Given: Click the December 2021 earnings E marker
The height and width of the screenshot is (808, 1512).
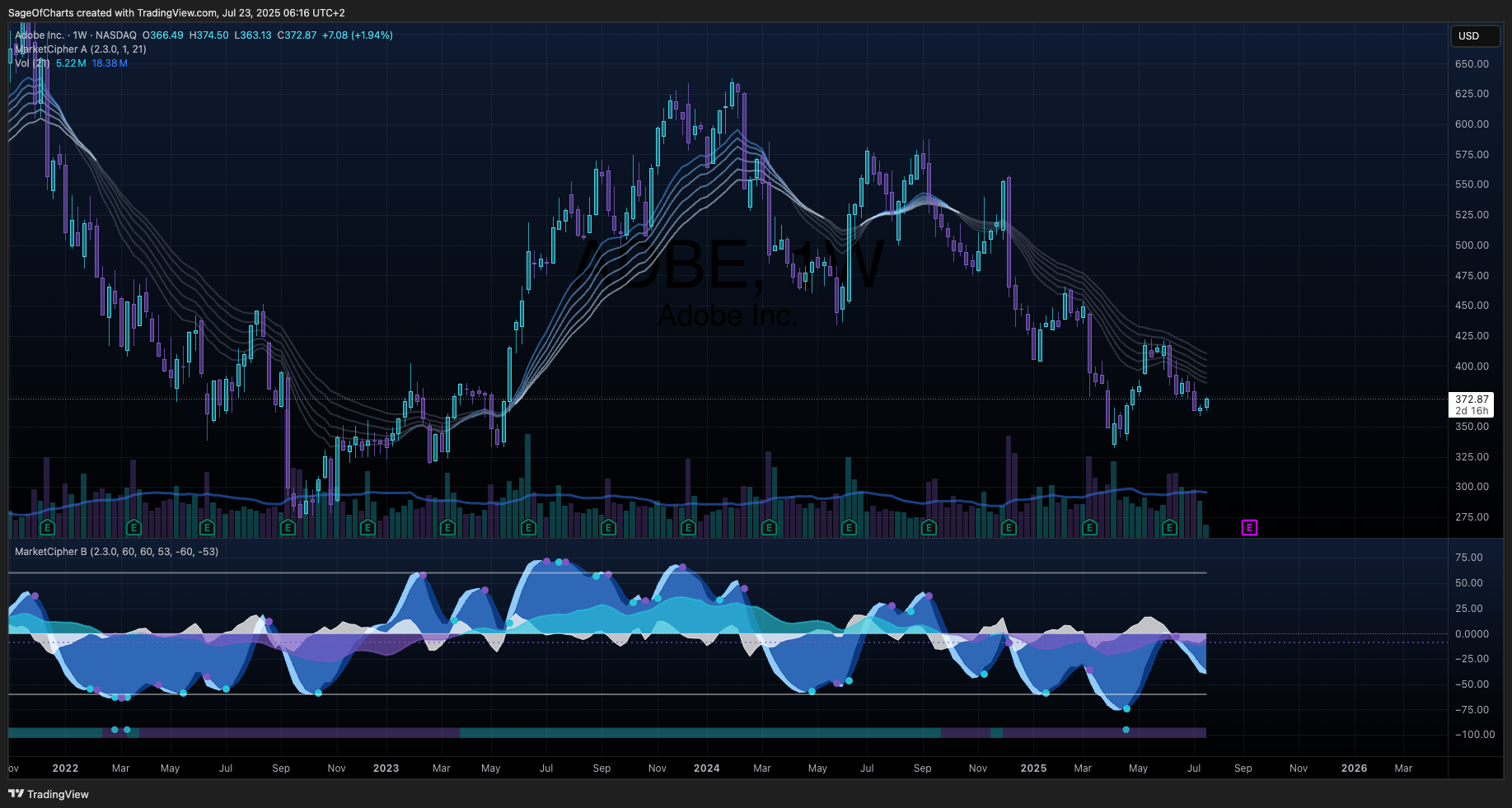Looking at the screenshot, I should click(47, 527).
